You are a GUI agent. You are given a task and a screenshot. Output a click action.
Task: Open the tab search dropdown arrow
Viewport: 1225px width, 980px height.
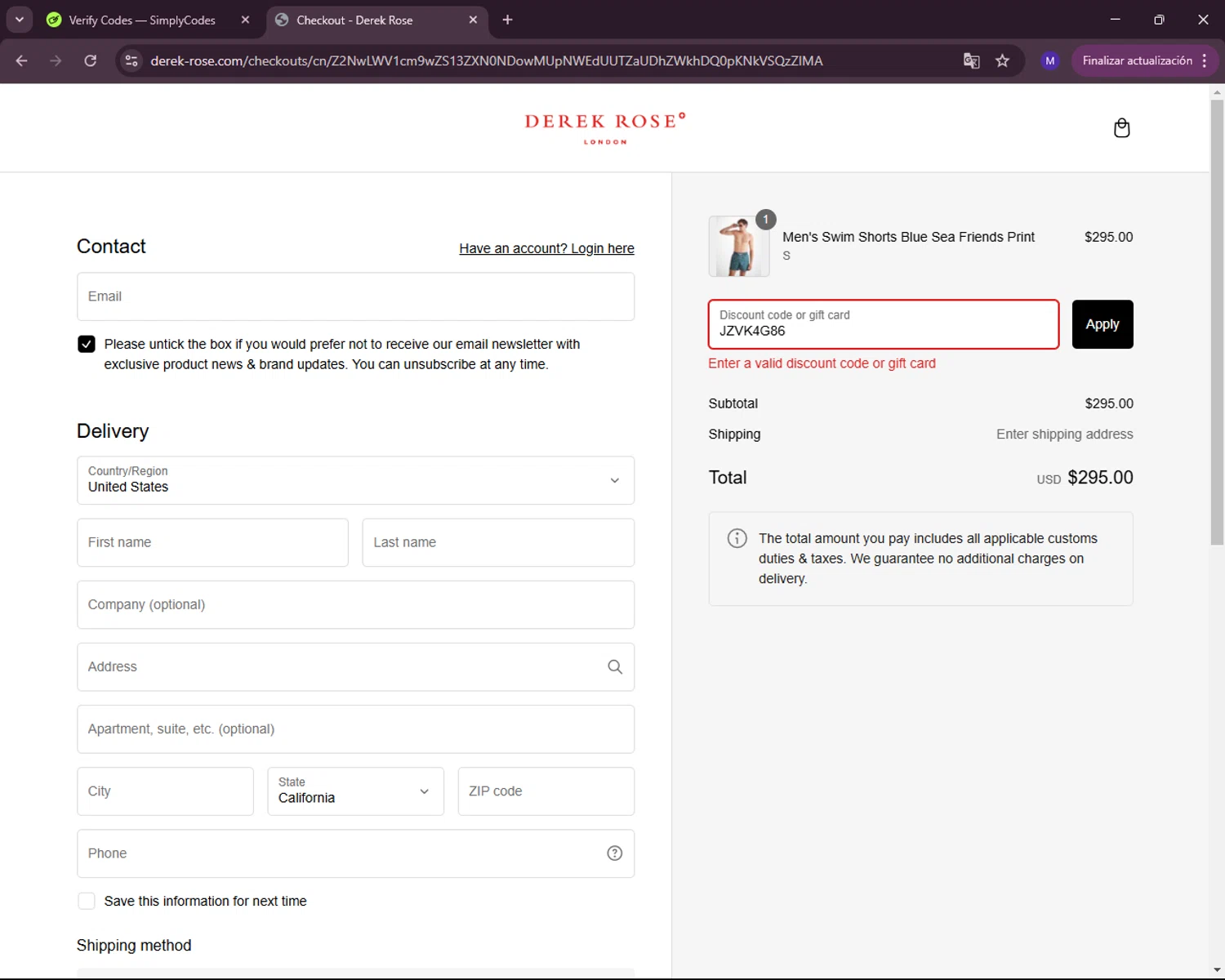coord(20,20)
